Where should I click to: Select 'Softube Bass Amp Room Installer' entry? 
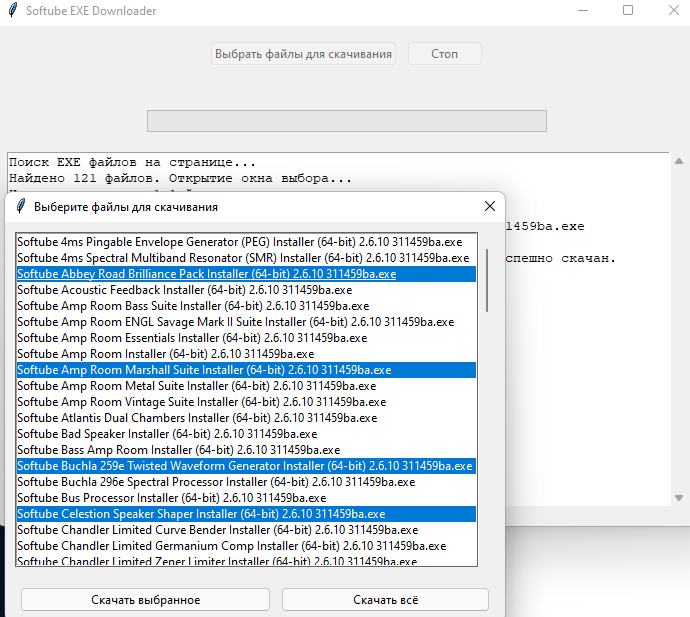[246, 450]
